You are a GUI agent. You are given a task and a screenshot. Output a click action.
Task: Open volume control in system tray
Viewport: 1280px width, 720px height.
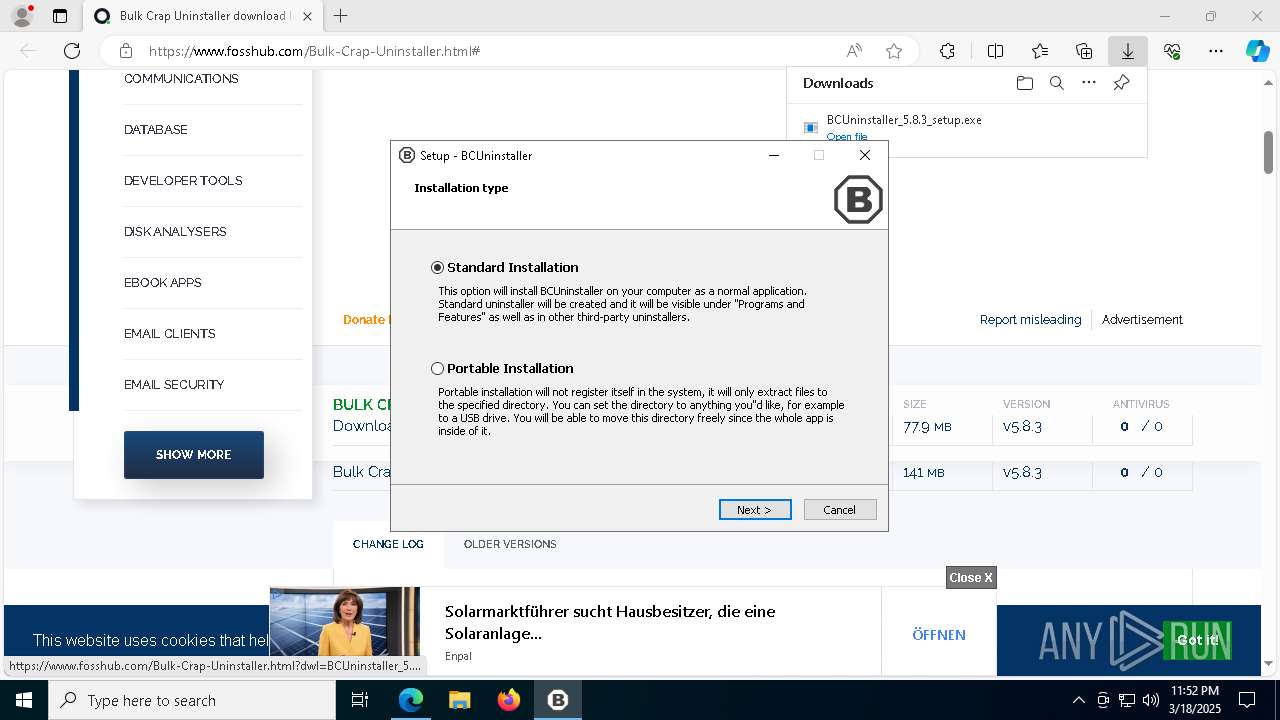point(1150,700)
